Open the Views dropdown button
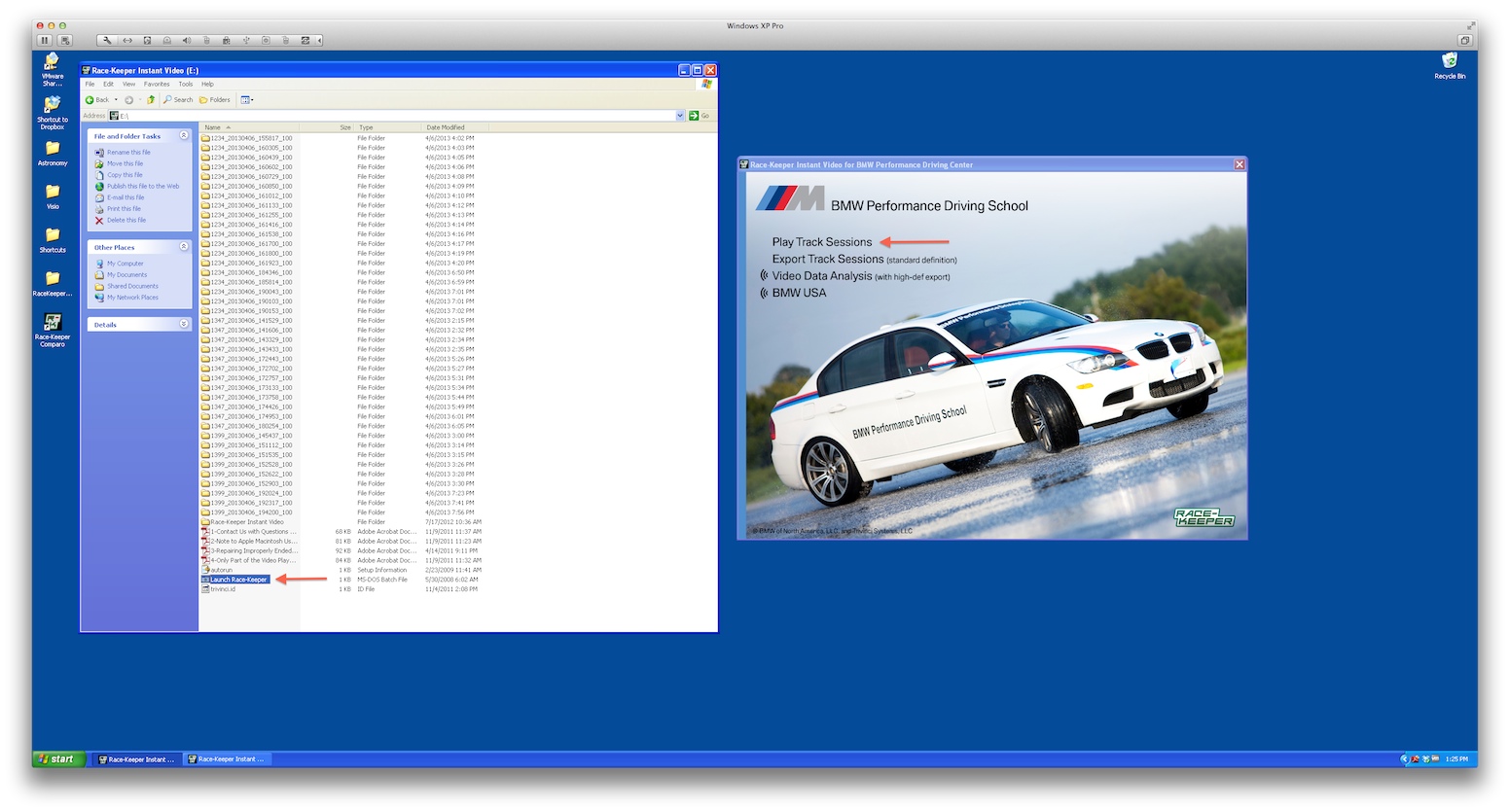The image size is (1509, 812). [247, 99]
